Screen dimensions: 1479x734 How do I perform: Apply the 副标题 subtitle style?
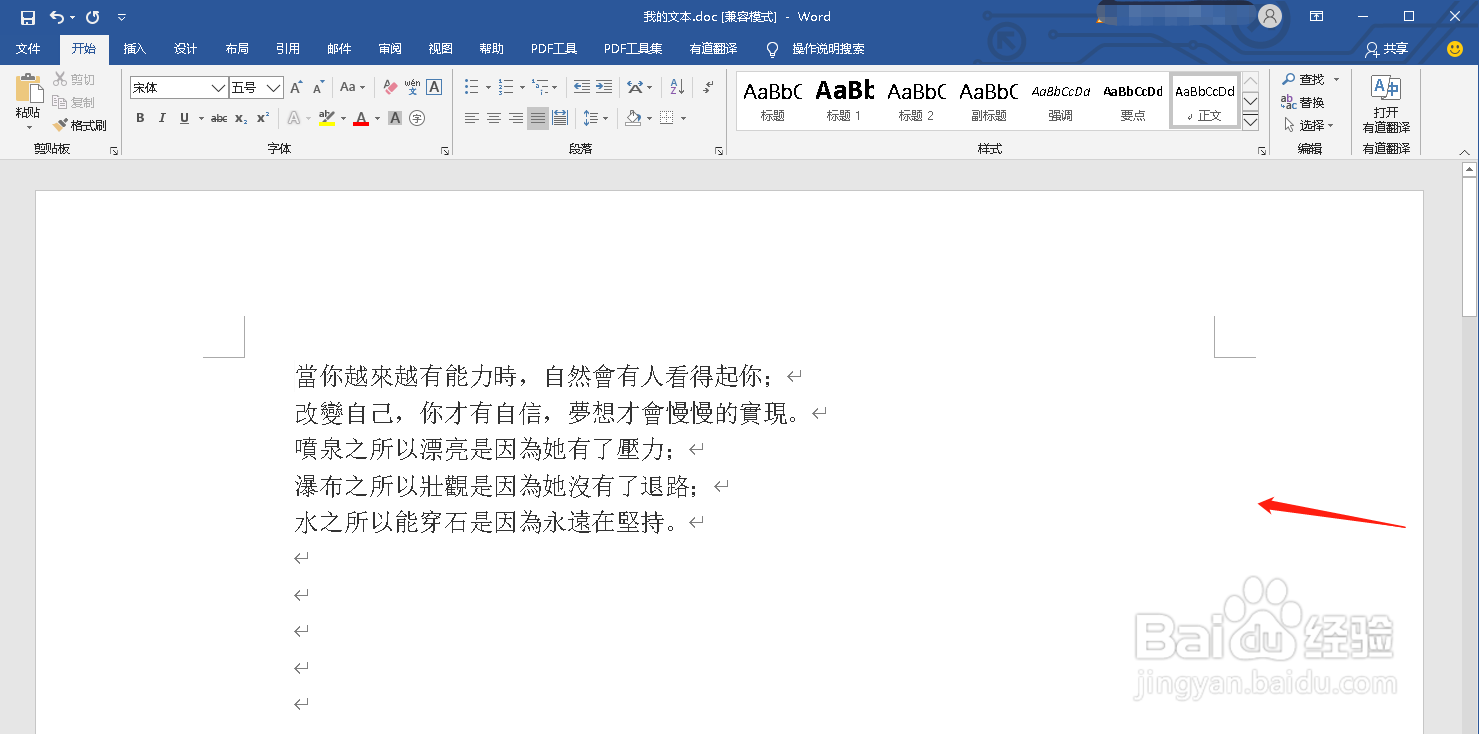(988, 101)
